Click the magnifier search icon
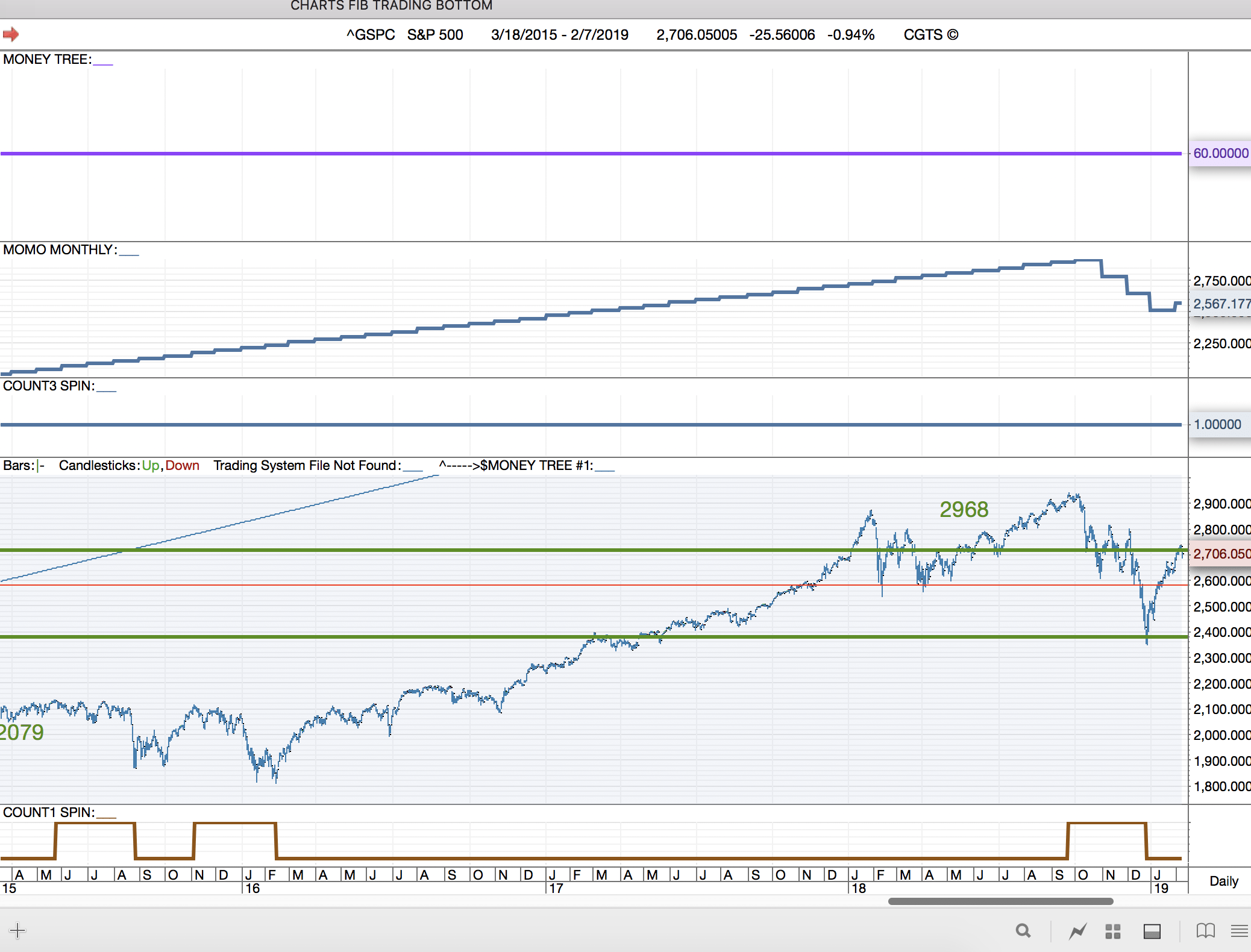1251x952 pixels. 1023,931
